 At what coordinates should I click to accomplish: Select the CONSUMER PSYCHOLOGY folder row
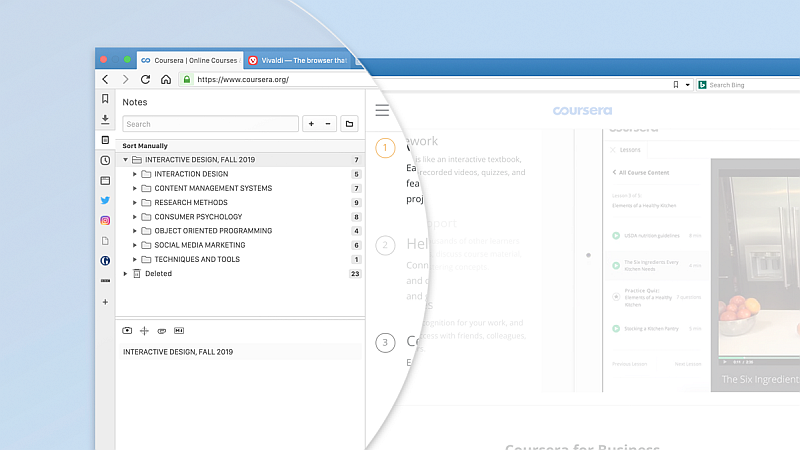[240, 217]
